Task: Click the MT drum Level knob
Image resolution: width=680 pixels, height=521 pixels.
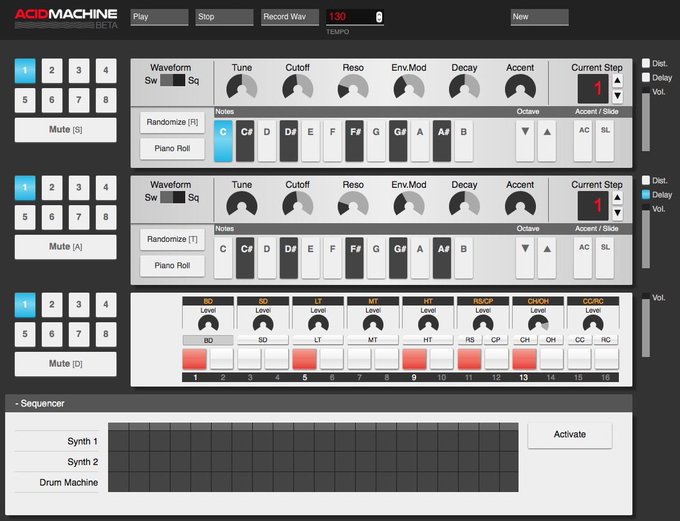Action: pos(373,324)
